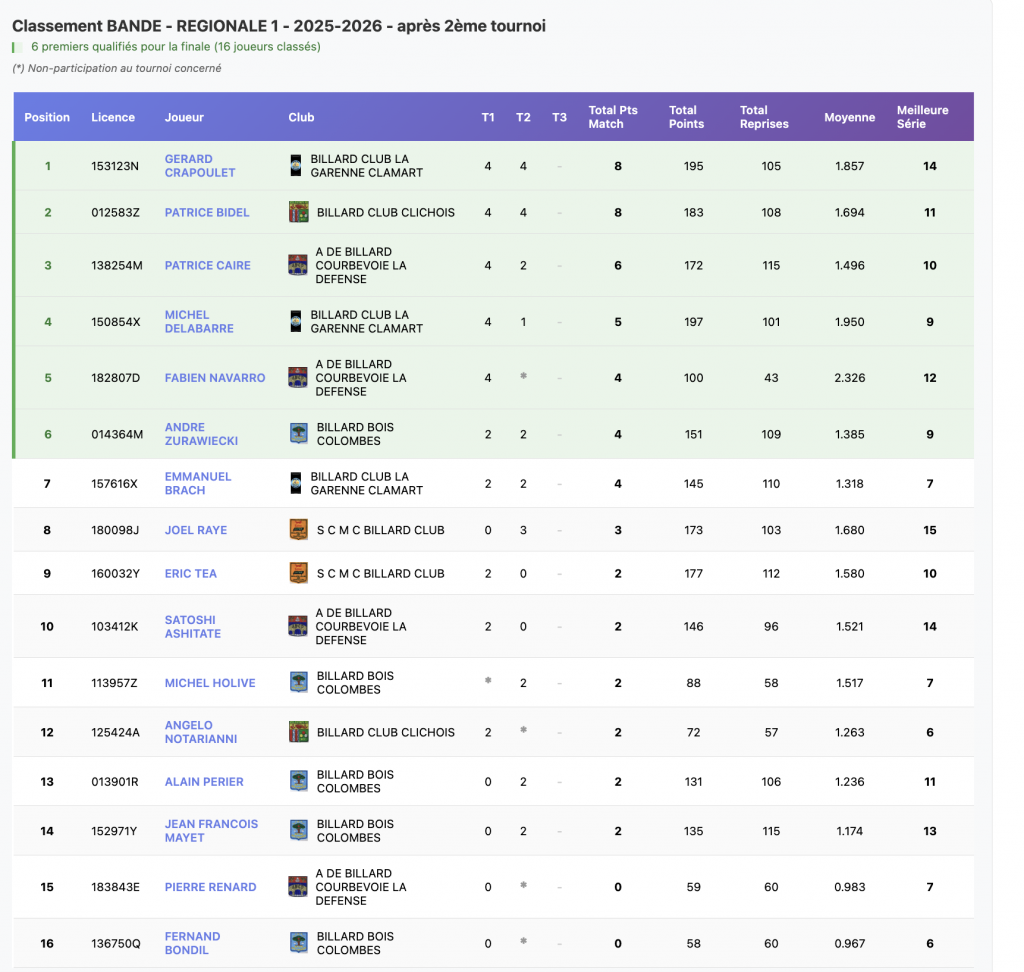Click the Total Pts Match column header

point(612,117)
